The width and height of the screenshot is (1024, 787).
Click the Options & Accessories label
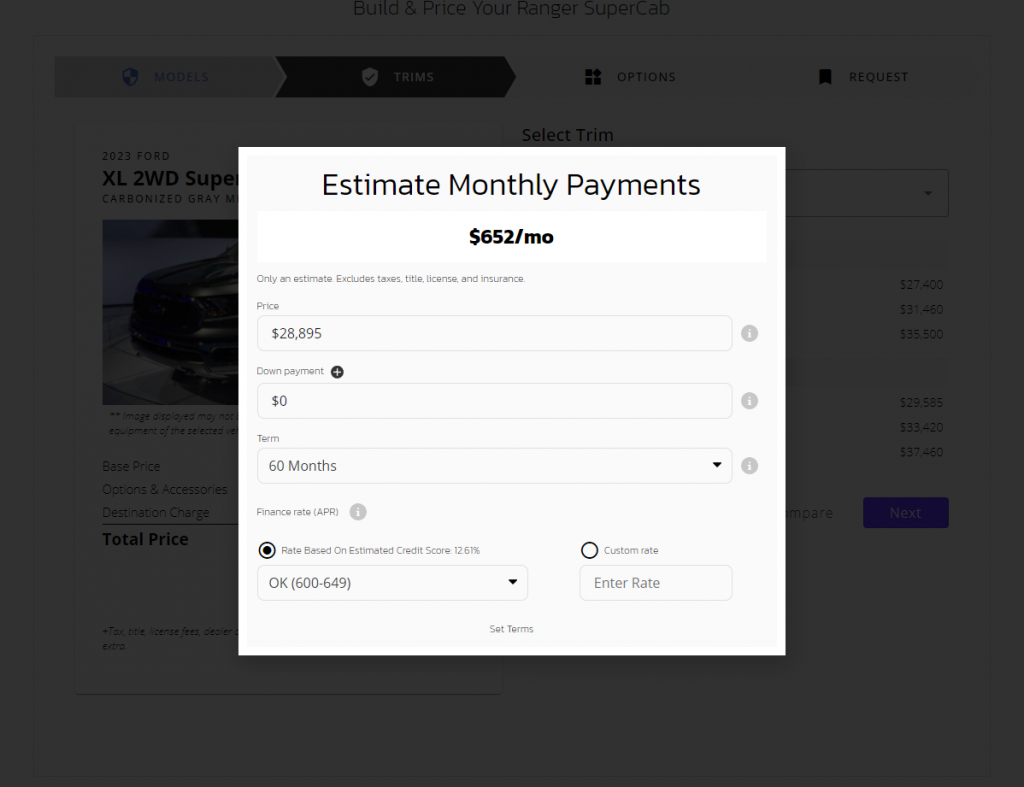(165, 489)
